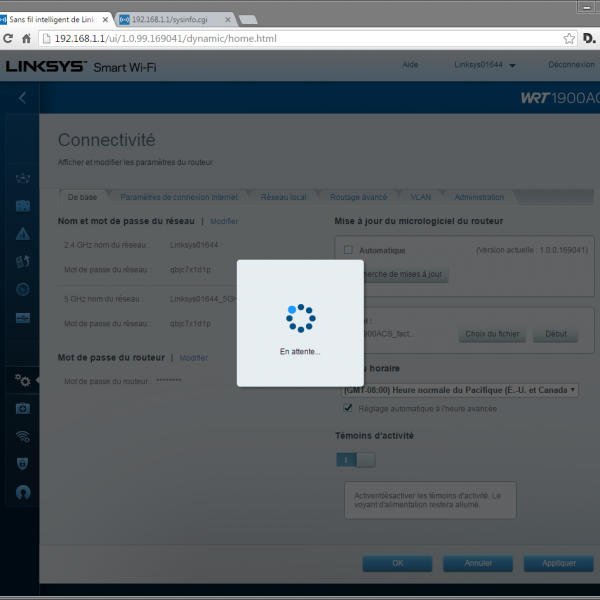This screenshot has width=600, height=600.
Task: Click the Appliquer button
Action: [x=559, y=563]
